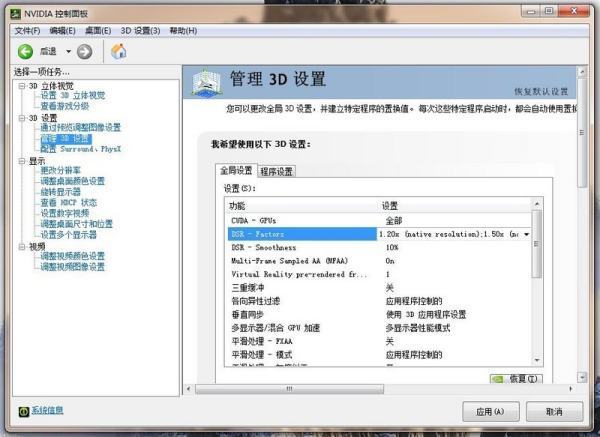Select 平滑处理 - 模式 row
Screen dimensions: 600x437
379,355
